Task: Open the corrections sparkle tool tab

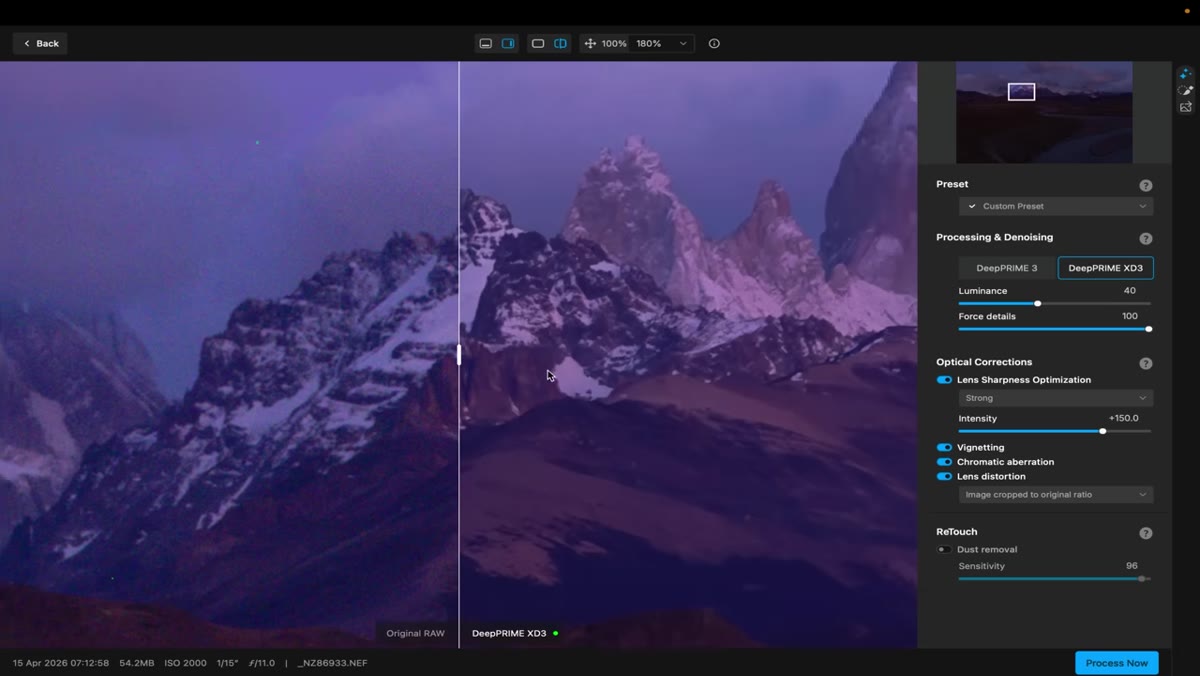Action: tap(1185, 74)
